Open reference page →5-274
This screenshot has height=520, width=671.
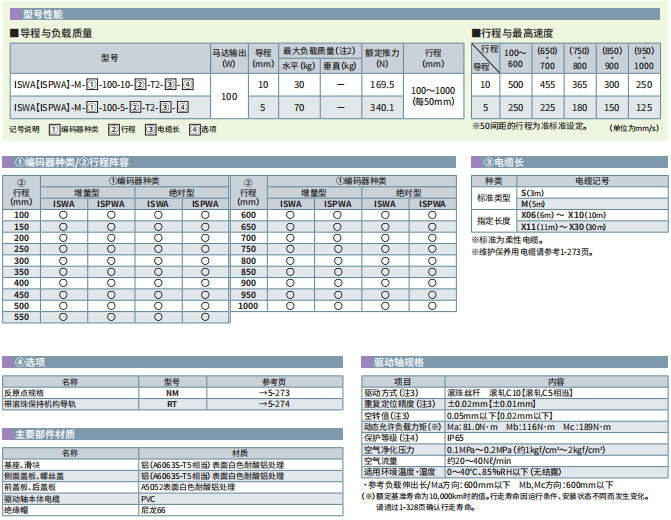274,404
